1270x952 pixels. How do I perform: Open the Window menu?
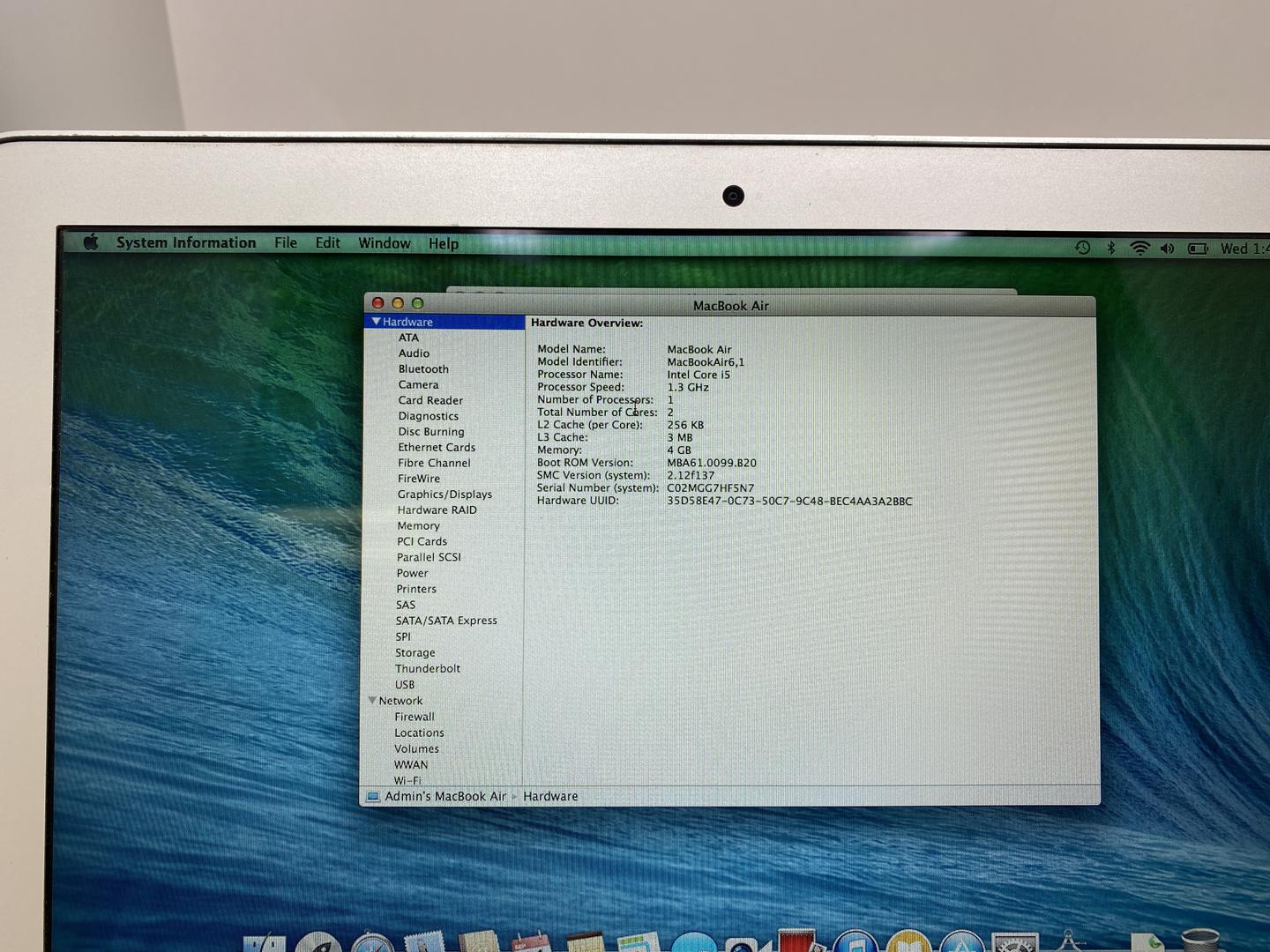point(385,243)
